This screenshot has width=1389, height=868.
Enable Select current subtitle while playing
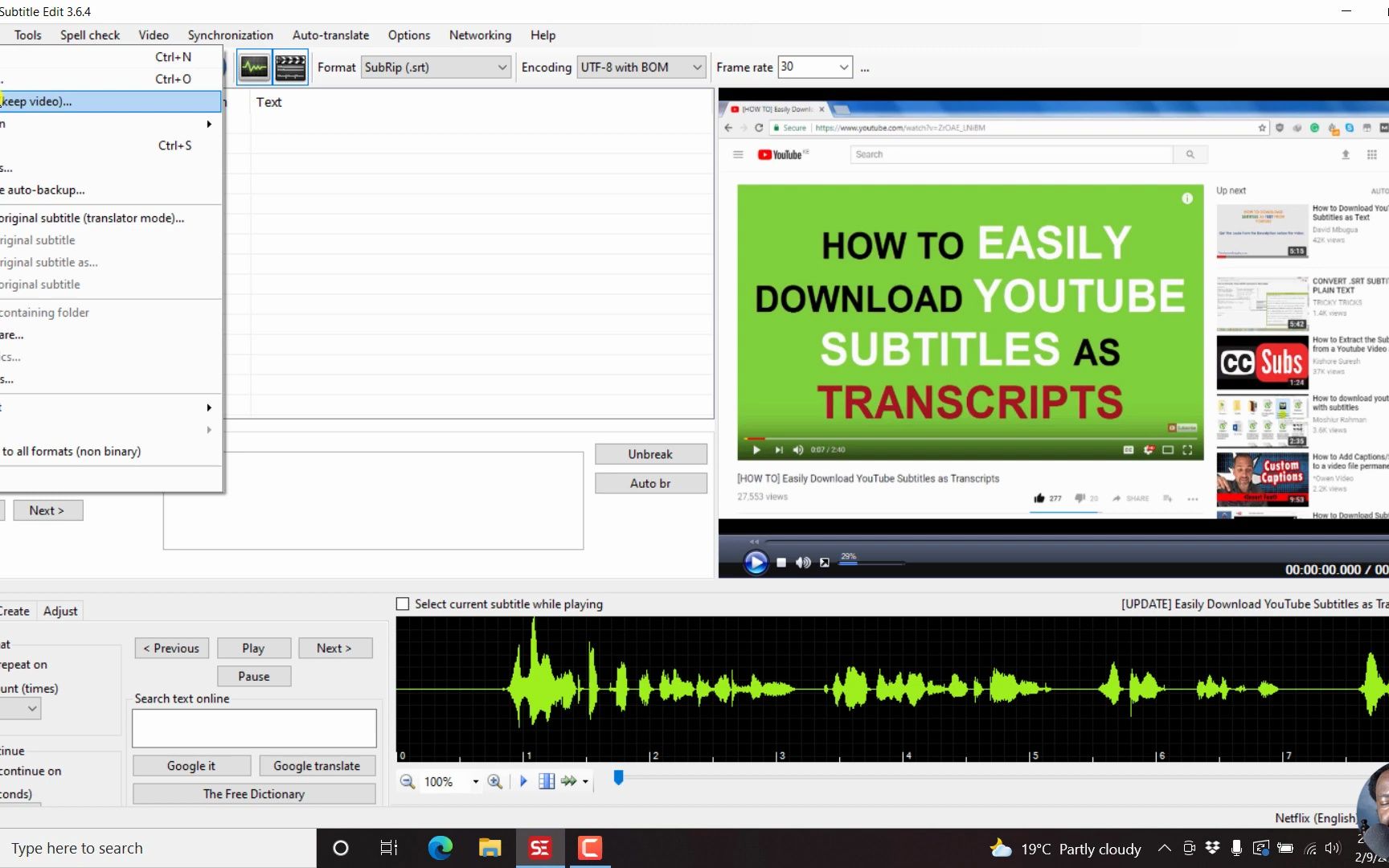[x=403, y=604]
